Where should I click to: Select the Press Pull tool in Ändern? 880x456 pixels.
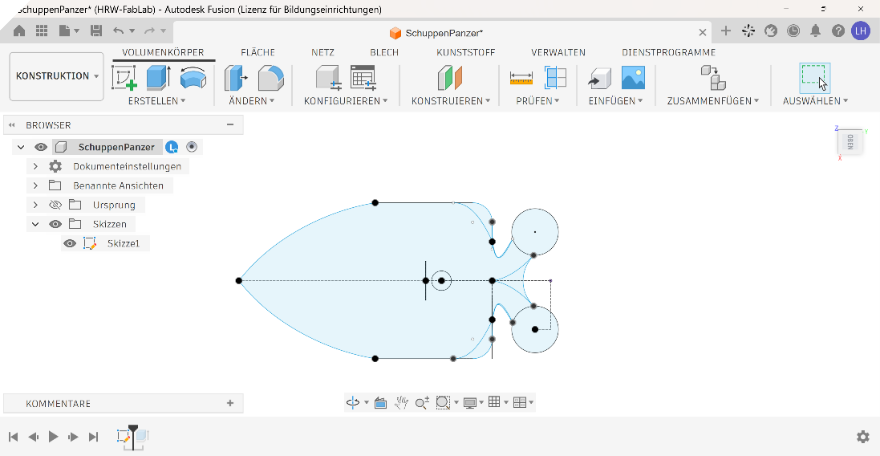coord(236,77)
